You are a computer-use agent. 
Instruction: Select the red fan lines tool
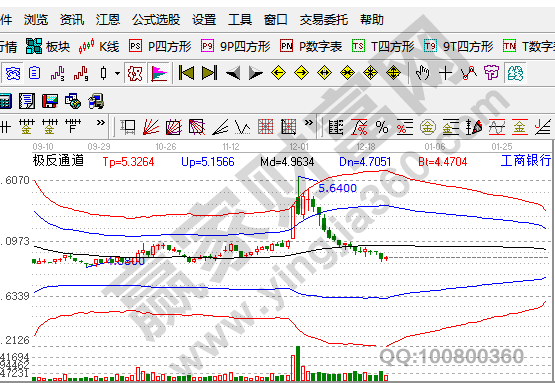click(x=151, y=127)
